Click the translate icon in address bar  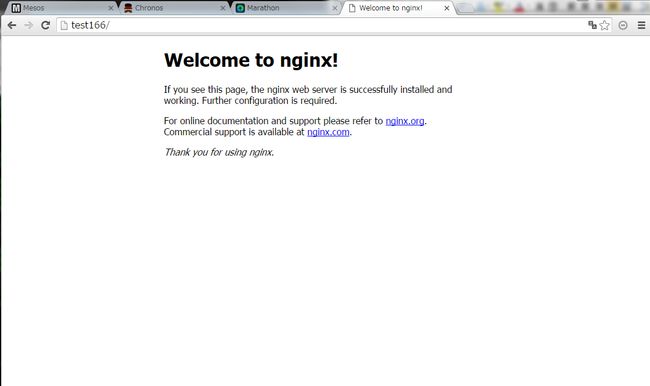(592, 25)
